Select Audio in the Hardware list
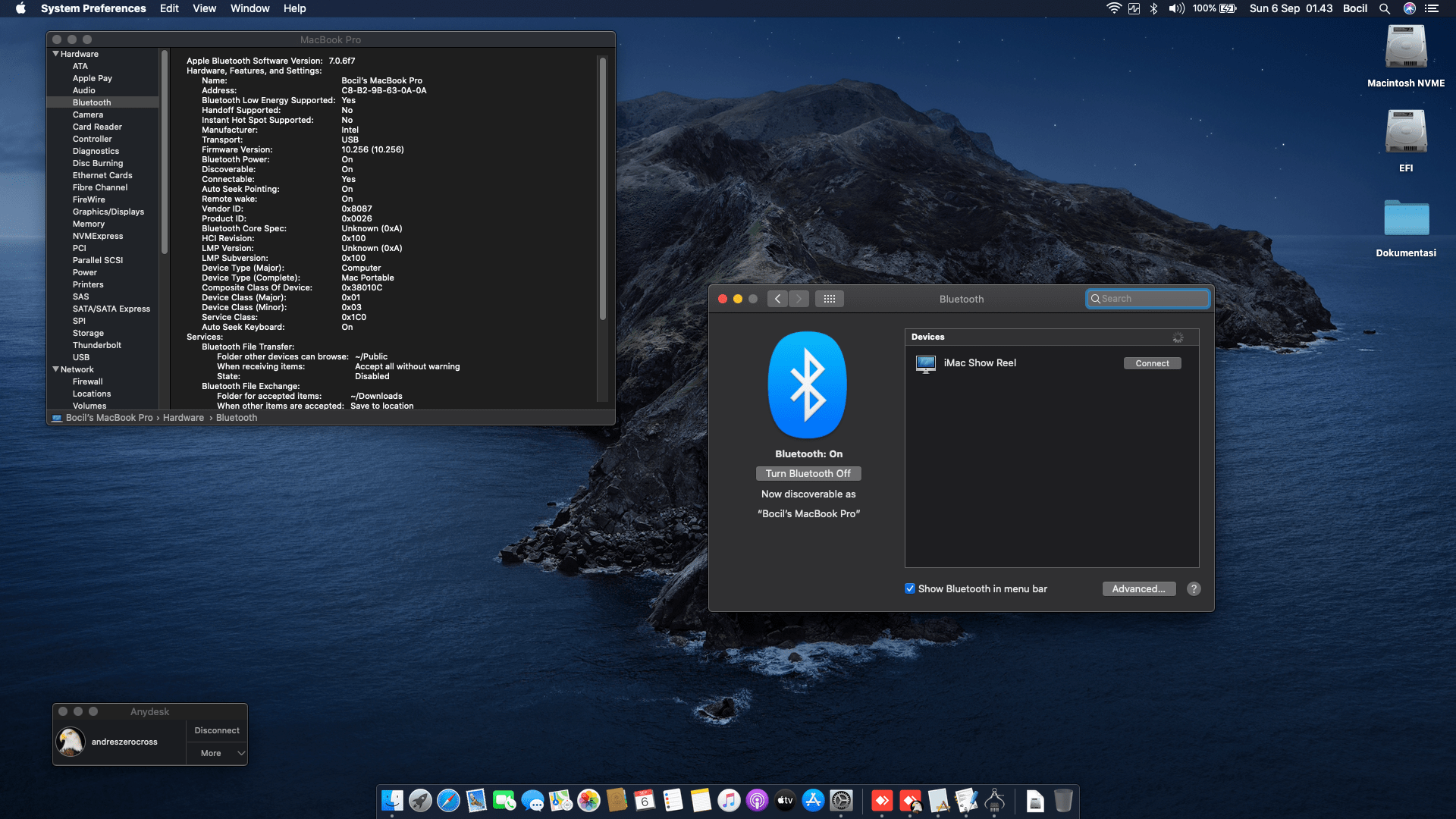 pos(83,90)
